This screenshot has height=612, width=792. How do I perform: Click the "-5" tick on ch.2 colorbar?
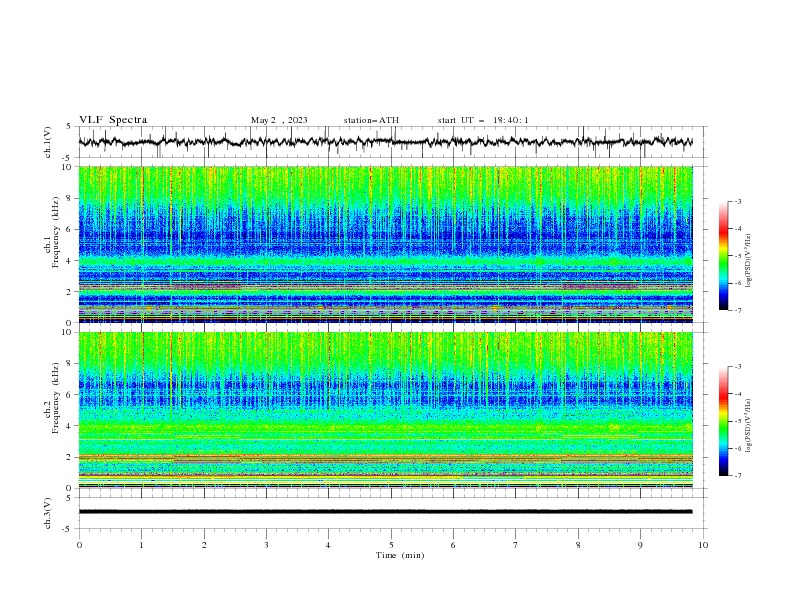click(737, 421)
